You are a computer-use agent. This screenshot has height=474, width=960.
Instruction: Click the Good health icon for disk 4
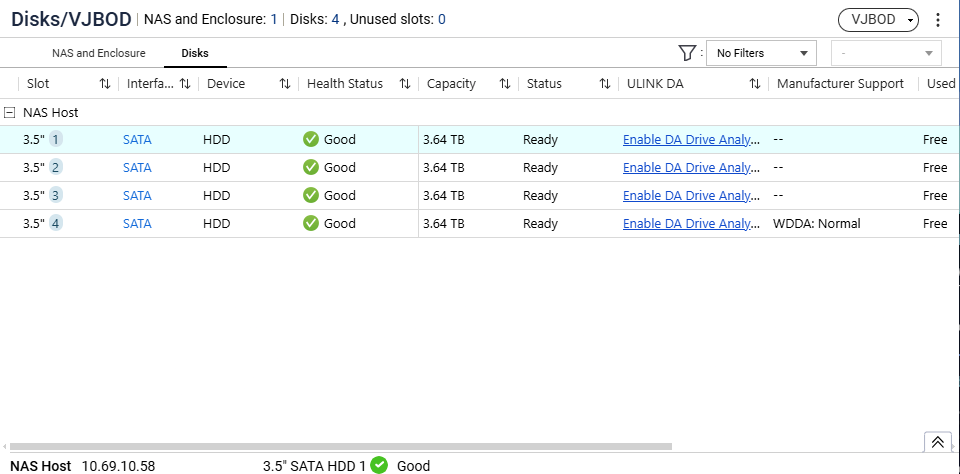tap(311, 224)
